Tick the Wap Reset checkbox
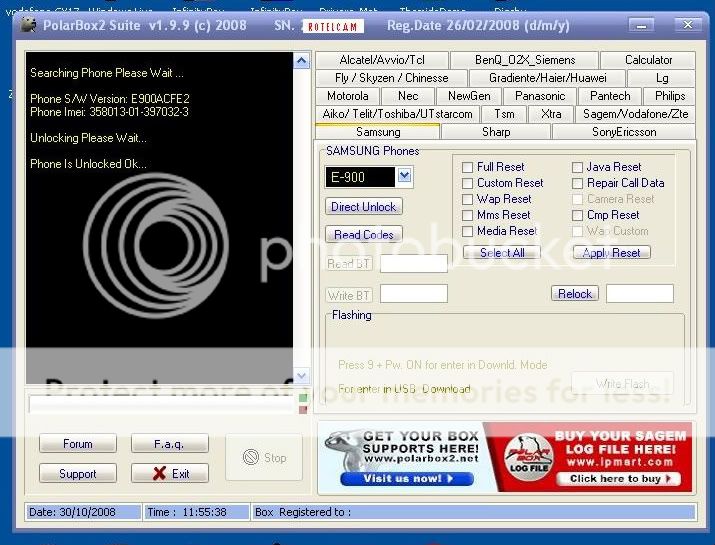This screenshot has height=545, width=715. [x=467, y=199]
